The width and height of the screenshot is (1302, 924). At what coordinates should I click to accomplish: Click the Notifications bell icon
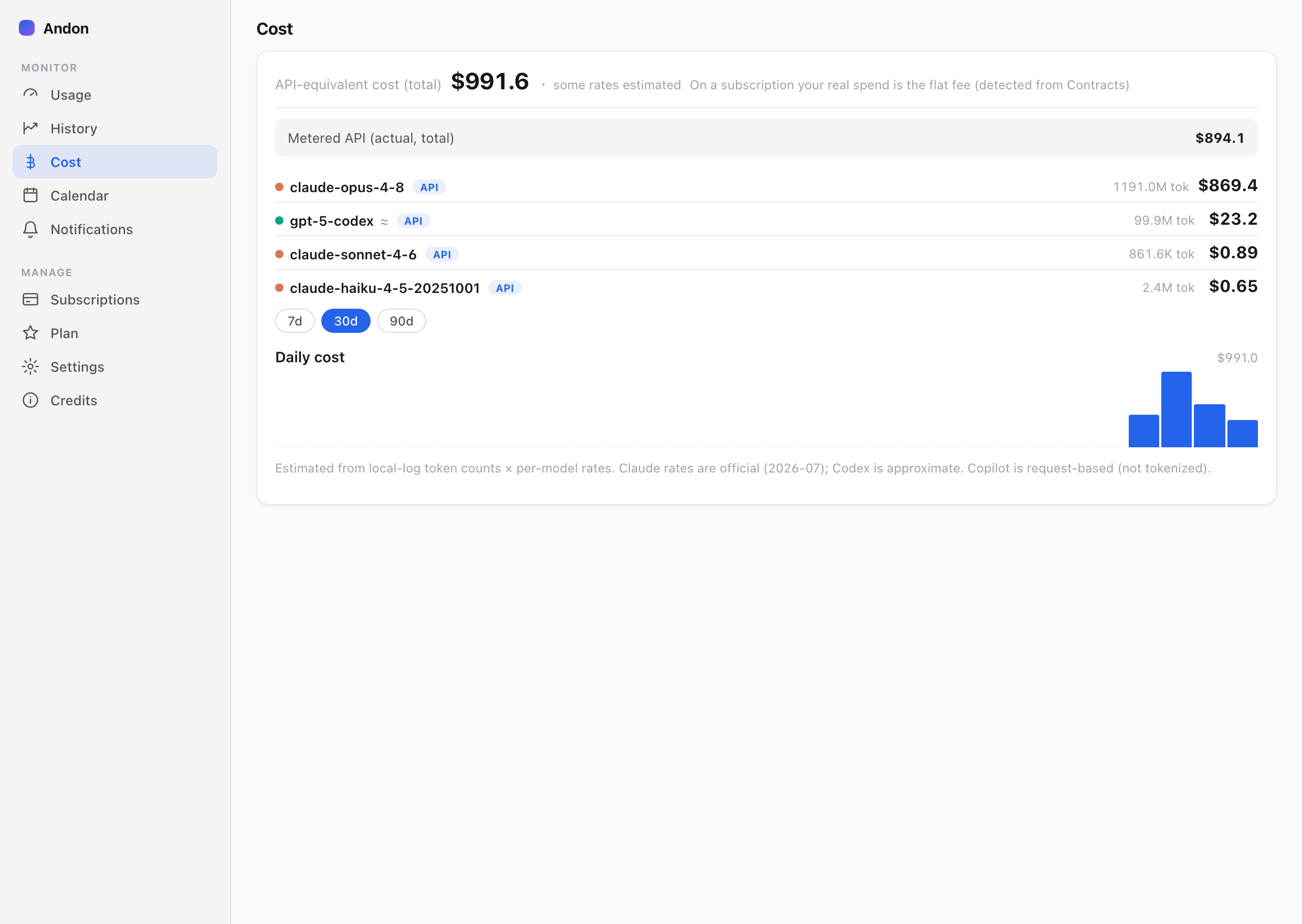[x=31, y=229]
